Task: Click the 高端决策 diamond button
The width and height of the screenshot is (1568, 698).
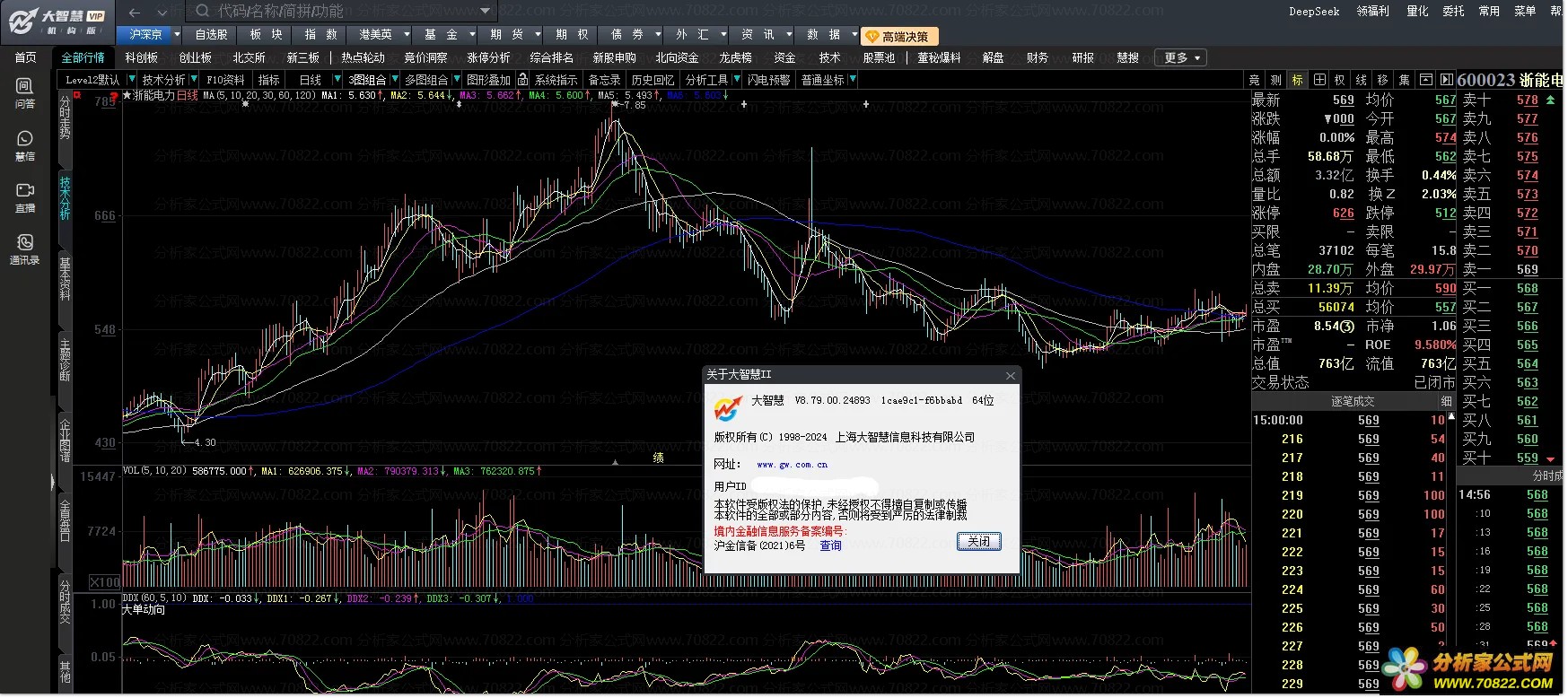Action: (900, 36)
